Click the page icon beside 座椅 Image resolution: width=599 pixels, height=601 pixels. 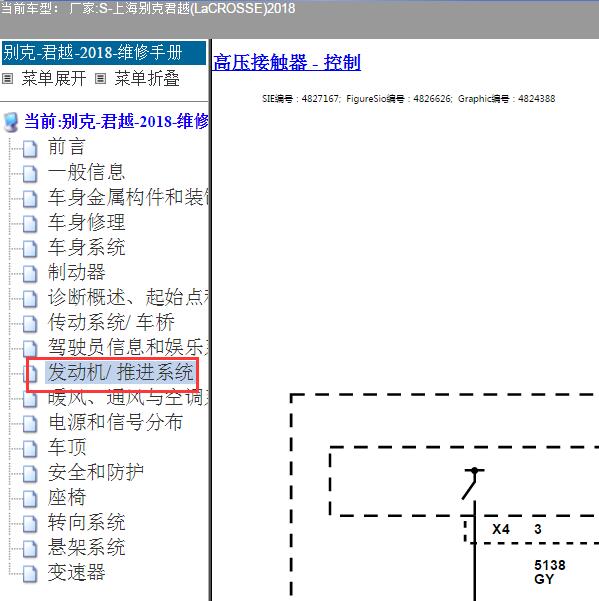click(30, 499)
